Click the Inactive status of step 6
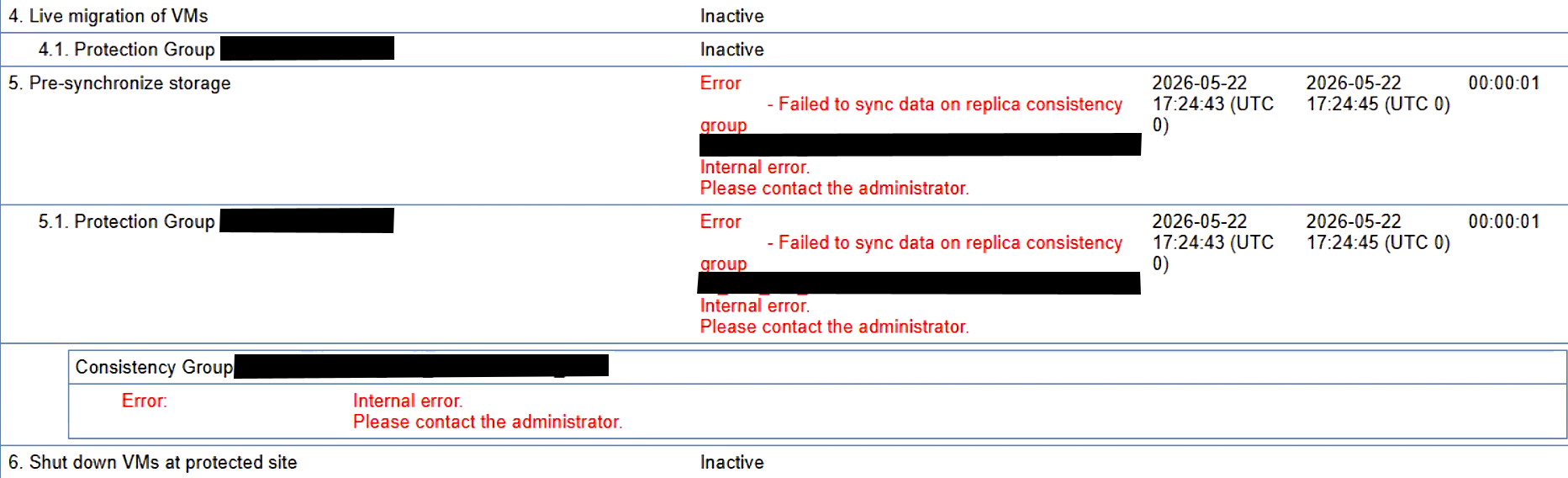Screen dimensions: 1568x478 (732, 462)
